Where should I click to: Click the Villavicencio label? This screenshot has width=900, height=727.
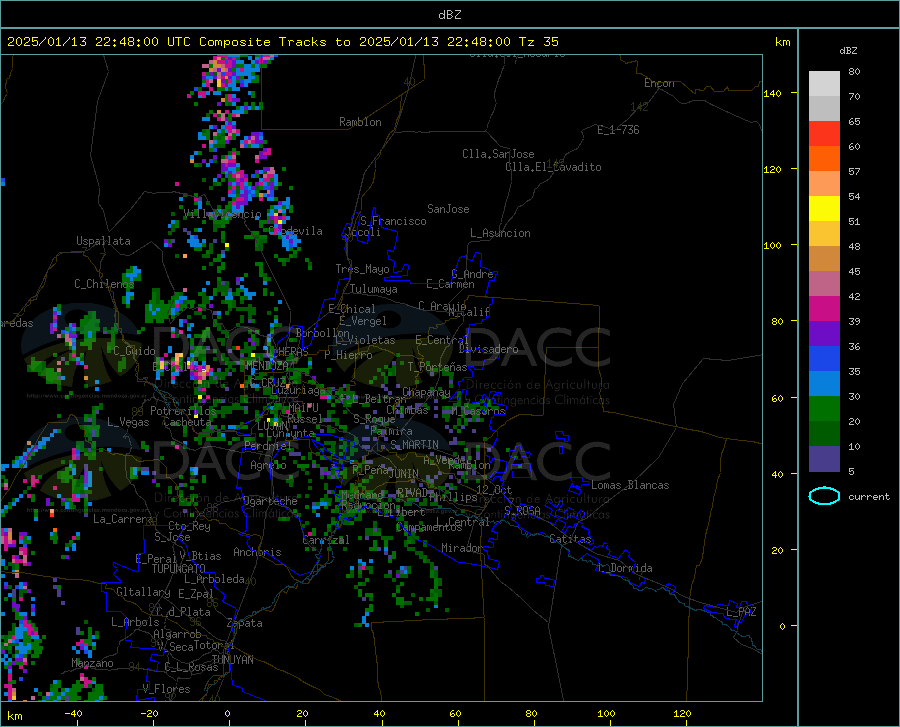point(222,214)
